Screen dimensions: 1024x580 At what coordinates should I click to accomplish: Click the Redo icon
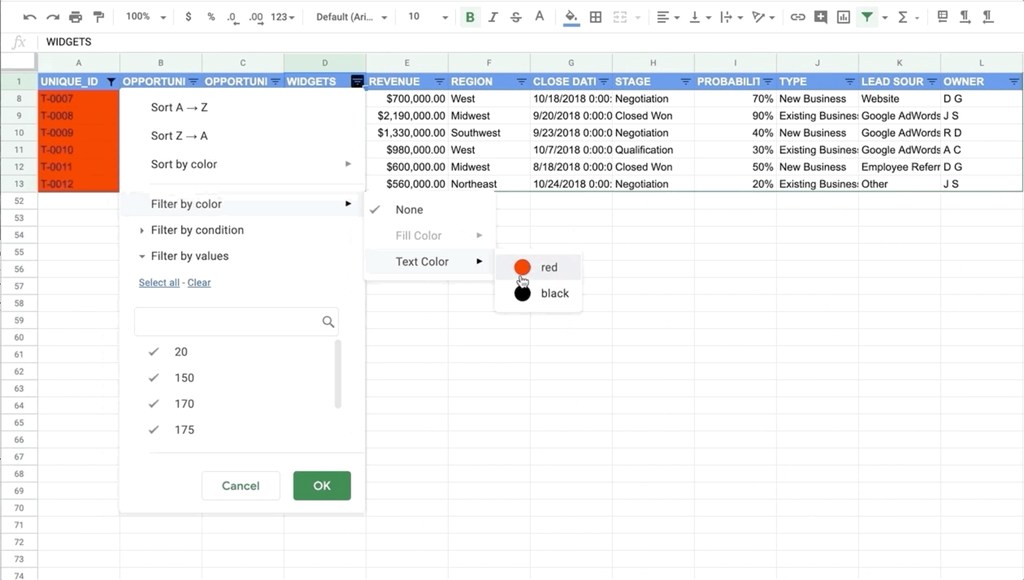click(x=53, y=17)
